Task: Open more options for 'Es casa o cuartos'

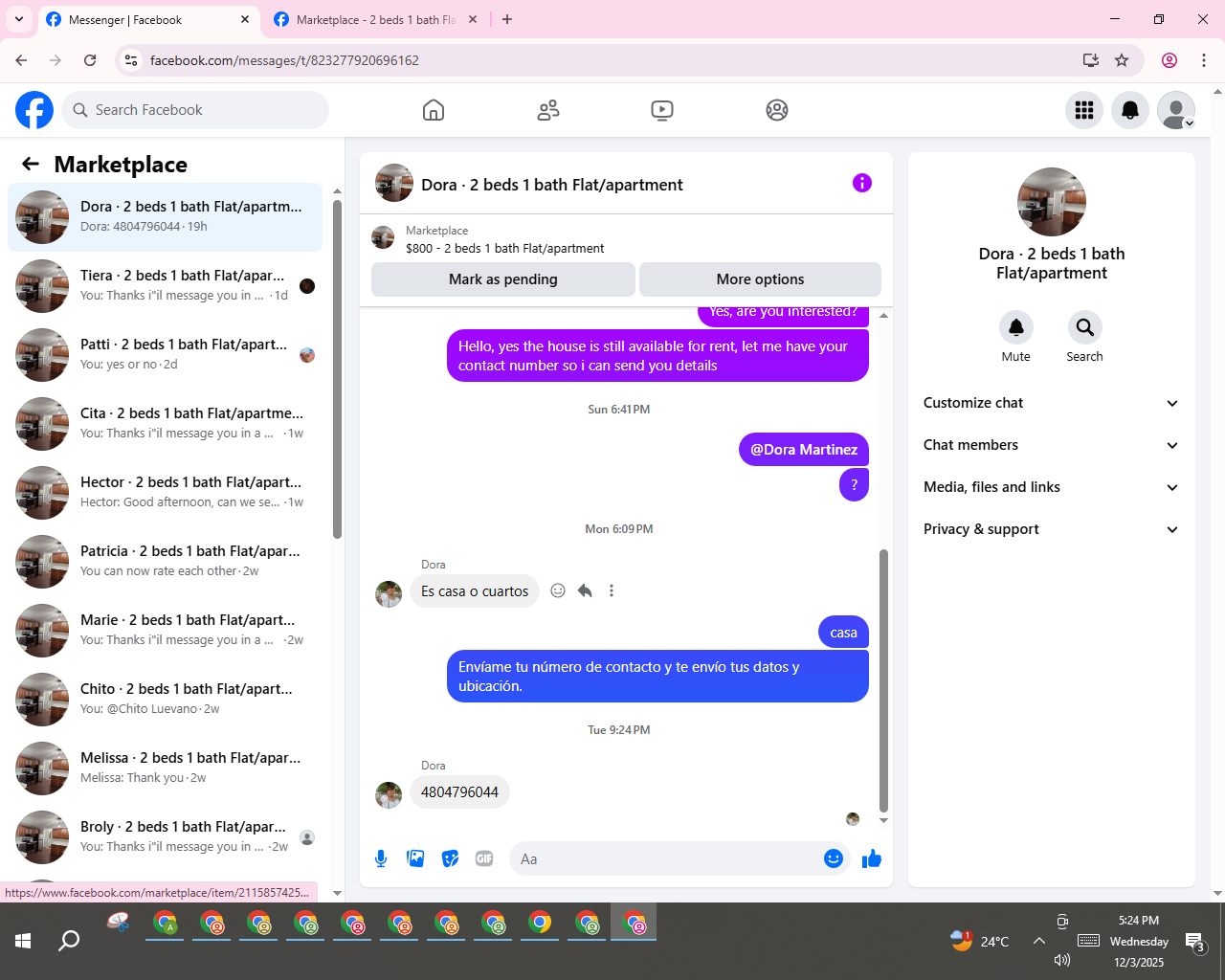Action: click(x=612, y=590)
